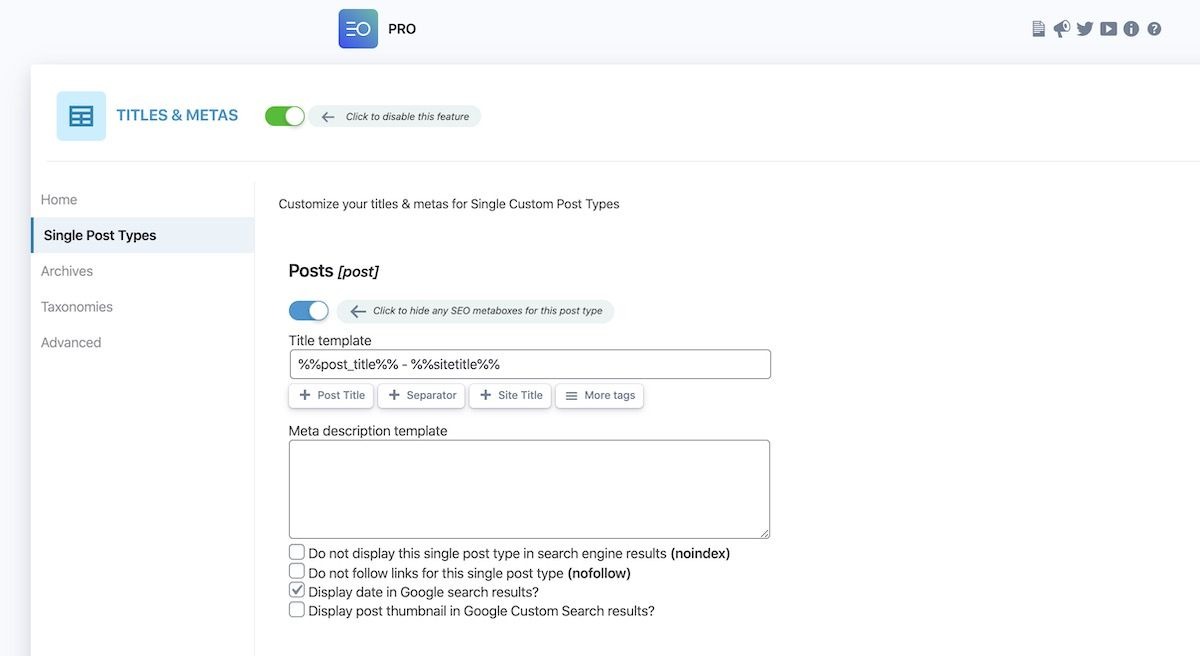Open the help question mark icon

pyautogui.click(x=1154, y=29)
